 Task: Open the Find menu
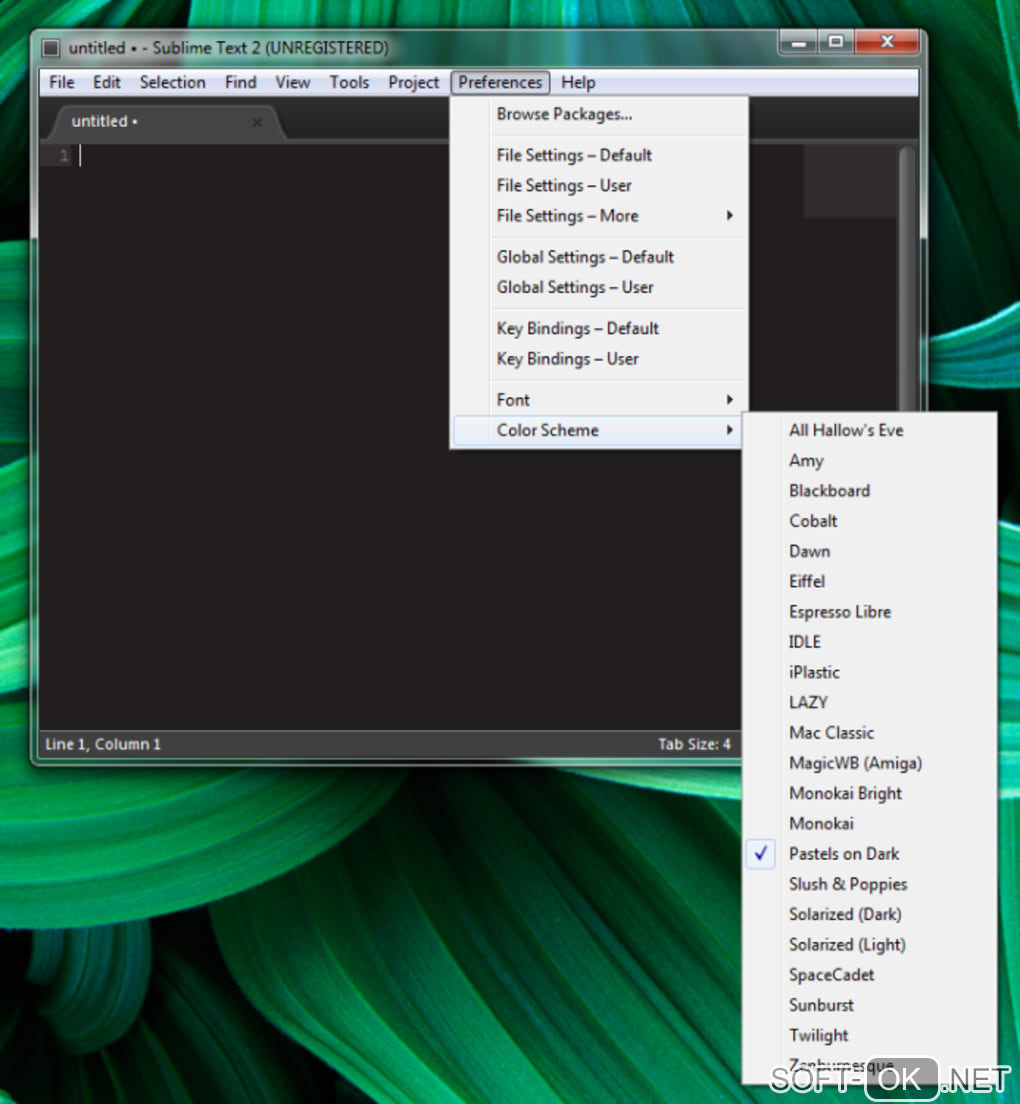click(241, 82)
